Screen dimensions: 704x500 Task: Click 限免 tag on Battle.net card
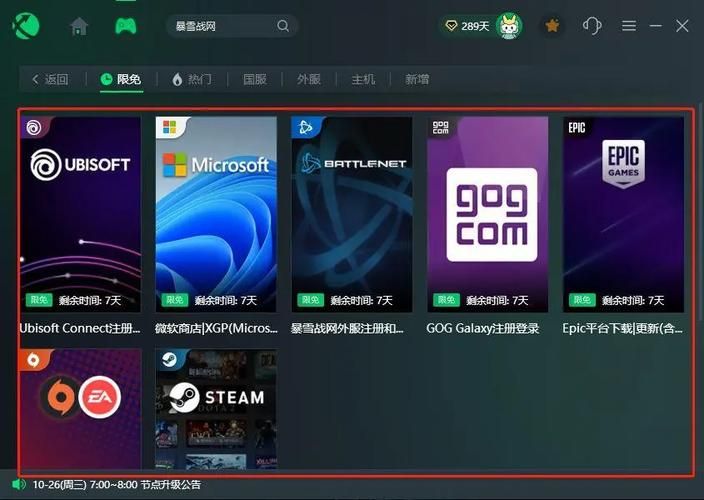click(311, 300)
